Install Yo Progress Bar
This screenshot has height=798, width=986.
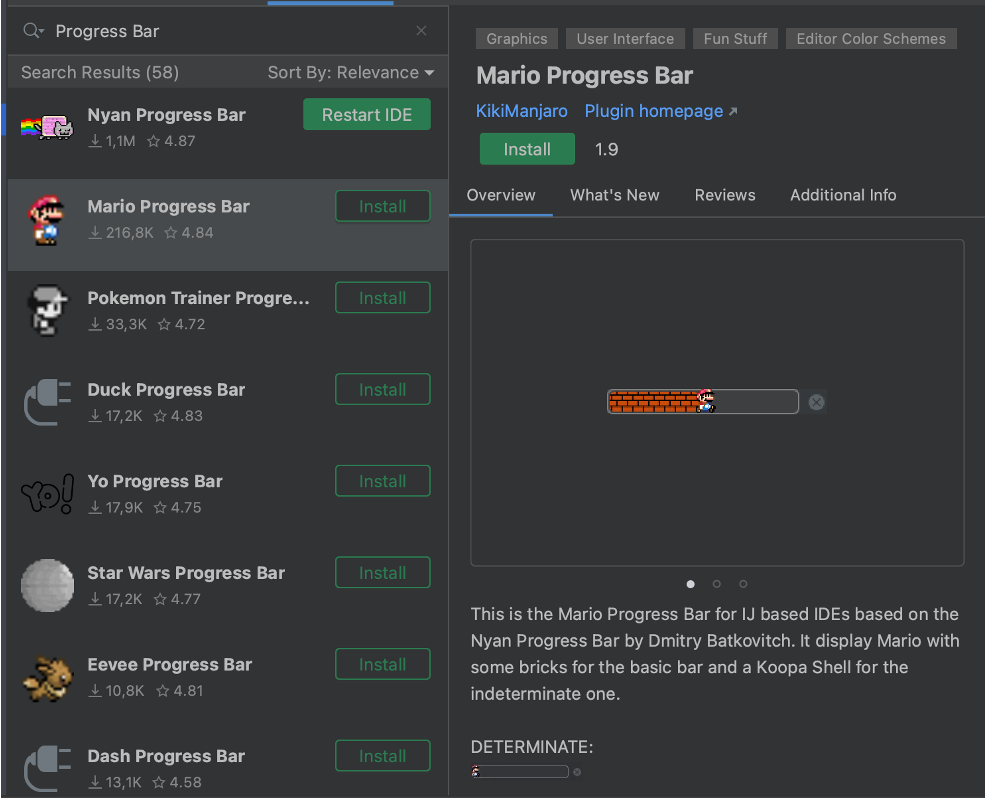coord(382,481)
